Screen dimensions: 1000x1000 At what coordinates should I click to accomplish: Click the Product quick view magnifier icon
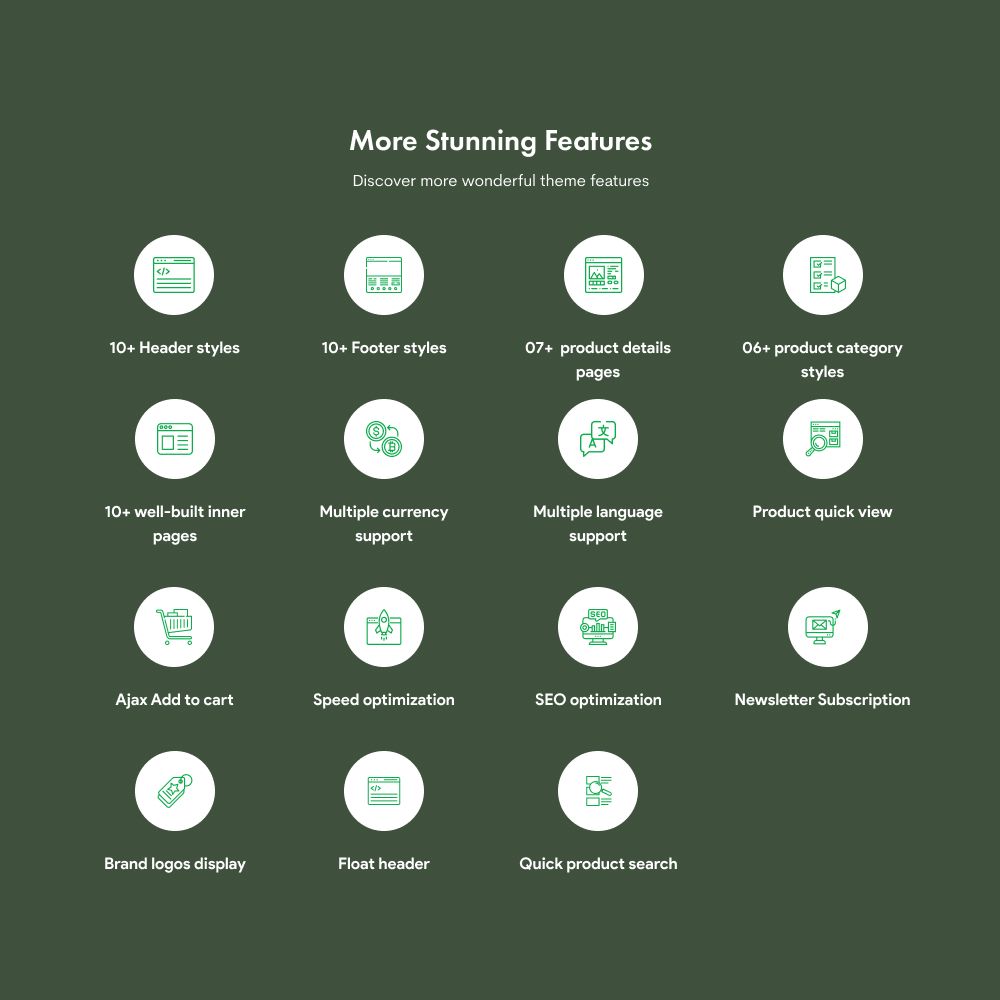pyautogui.click(x=822, y=439)
